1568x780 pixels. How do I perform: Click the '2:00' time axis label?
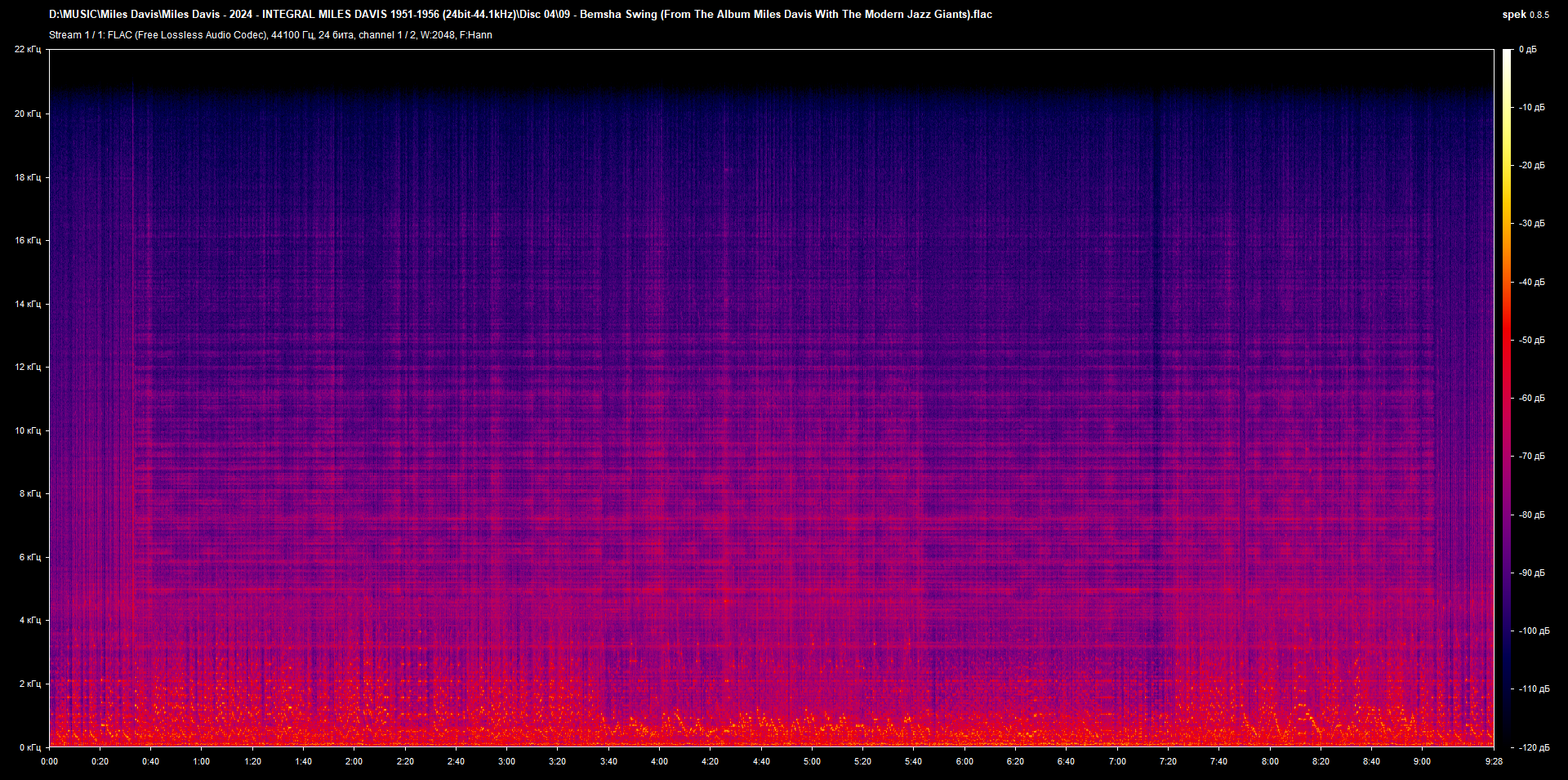tap(354, 761)
